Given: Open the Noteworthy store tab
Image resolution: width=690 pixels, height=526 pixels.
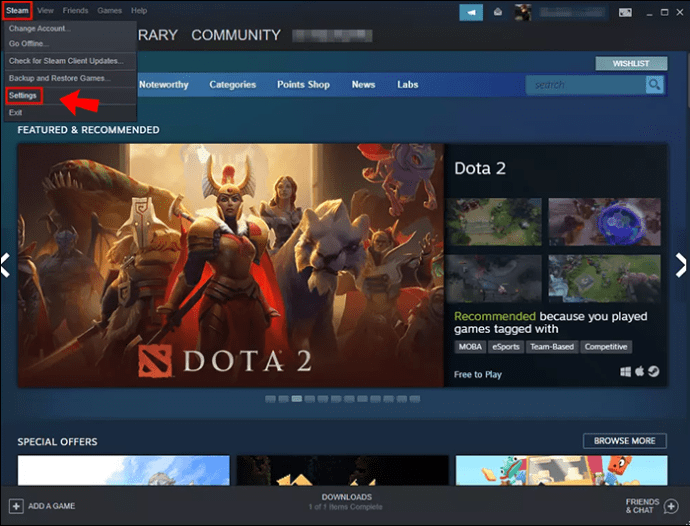Looking at the screenshot, I should coord(164,85).
